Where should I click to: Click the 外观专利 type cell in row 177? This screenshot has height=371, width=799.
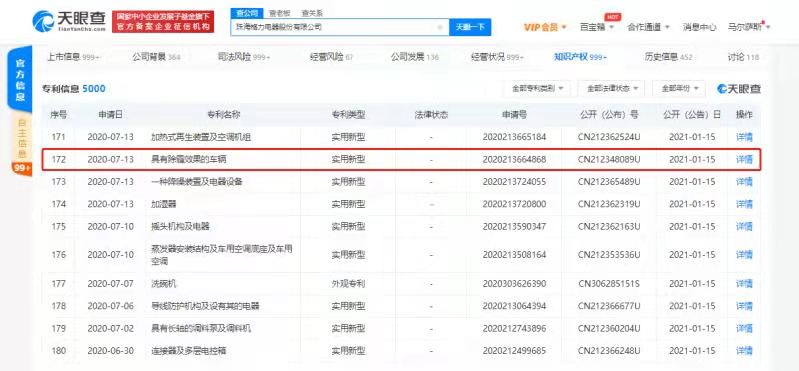(x=349, y=284)
